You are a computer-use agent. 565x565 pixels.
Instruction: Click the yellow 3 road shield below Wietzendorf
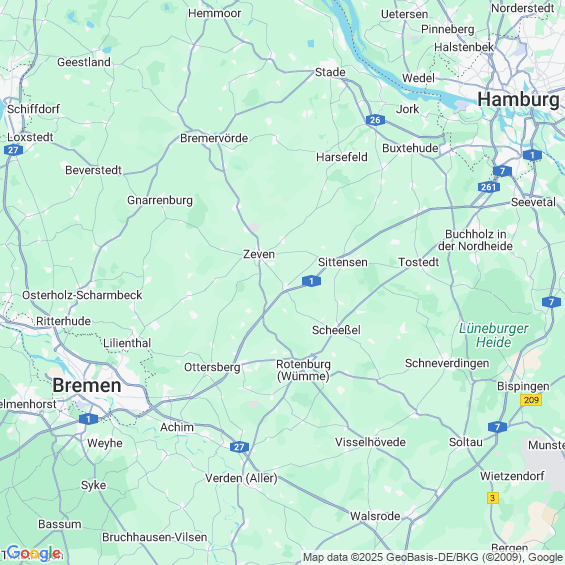(493, 498)
